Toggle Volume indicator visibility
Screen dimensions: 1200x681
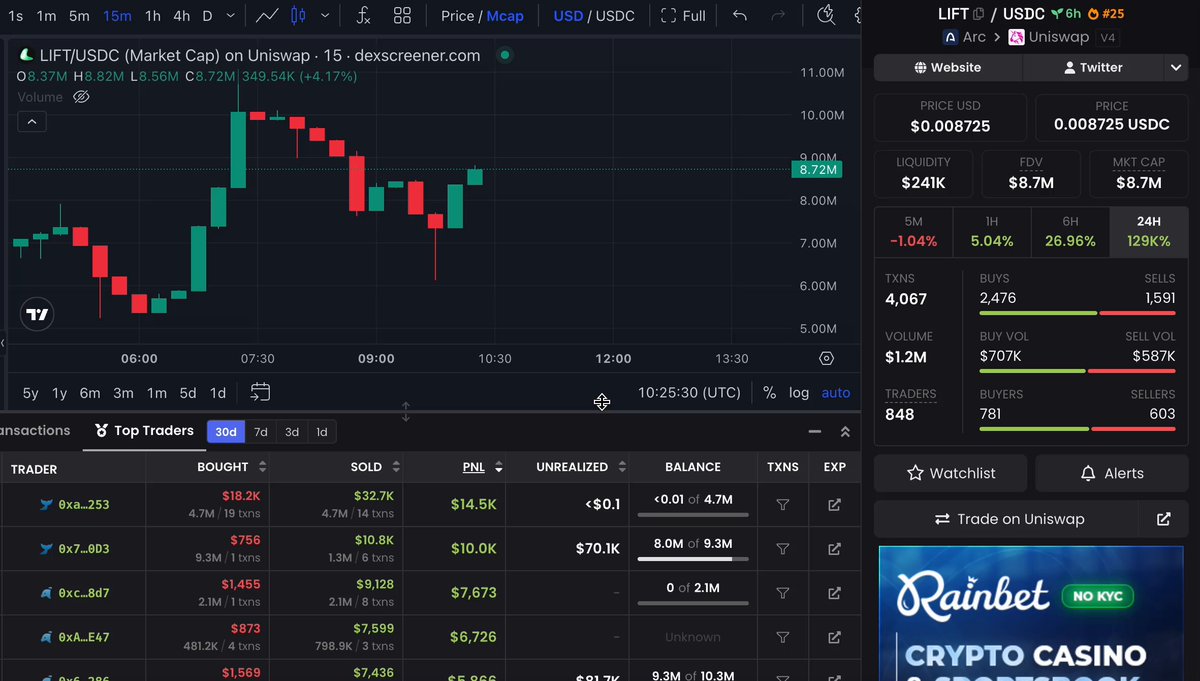[x=82, y=97]
